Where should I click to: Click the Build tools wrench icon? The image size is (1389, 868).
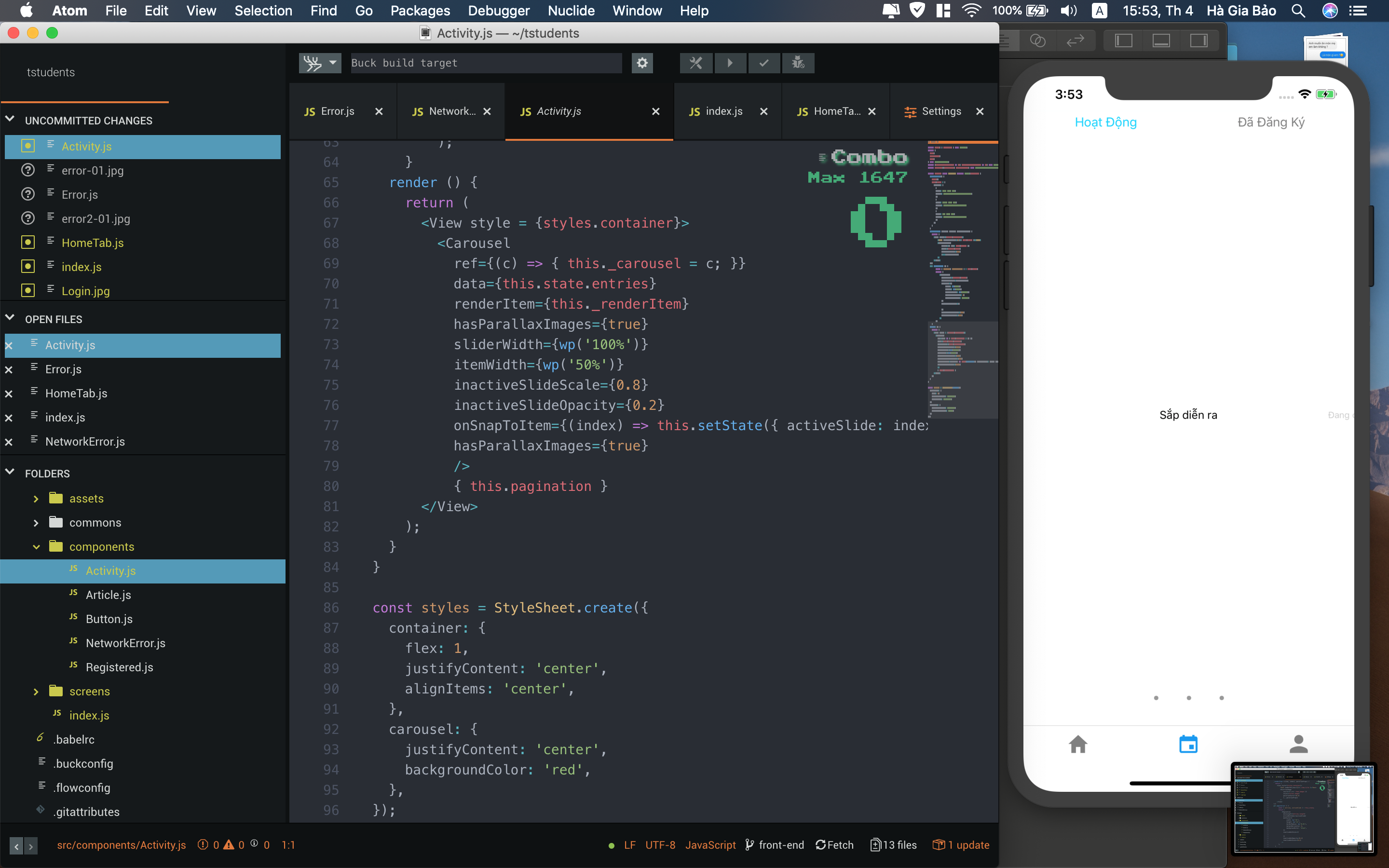(695, 63)
